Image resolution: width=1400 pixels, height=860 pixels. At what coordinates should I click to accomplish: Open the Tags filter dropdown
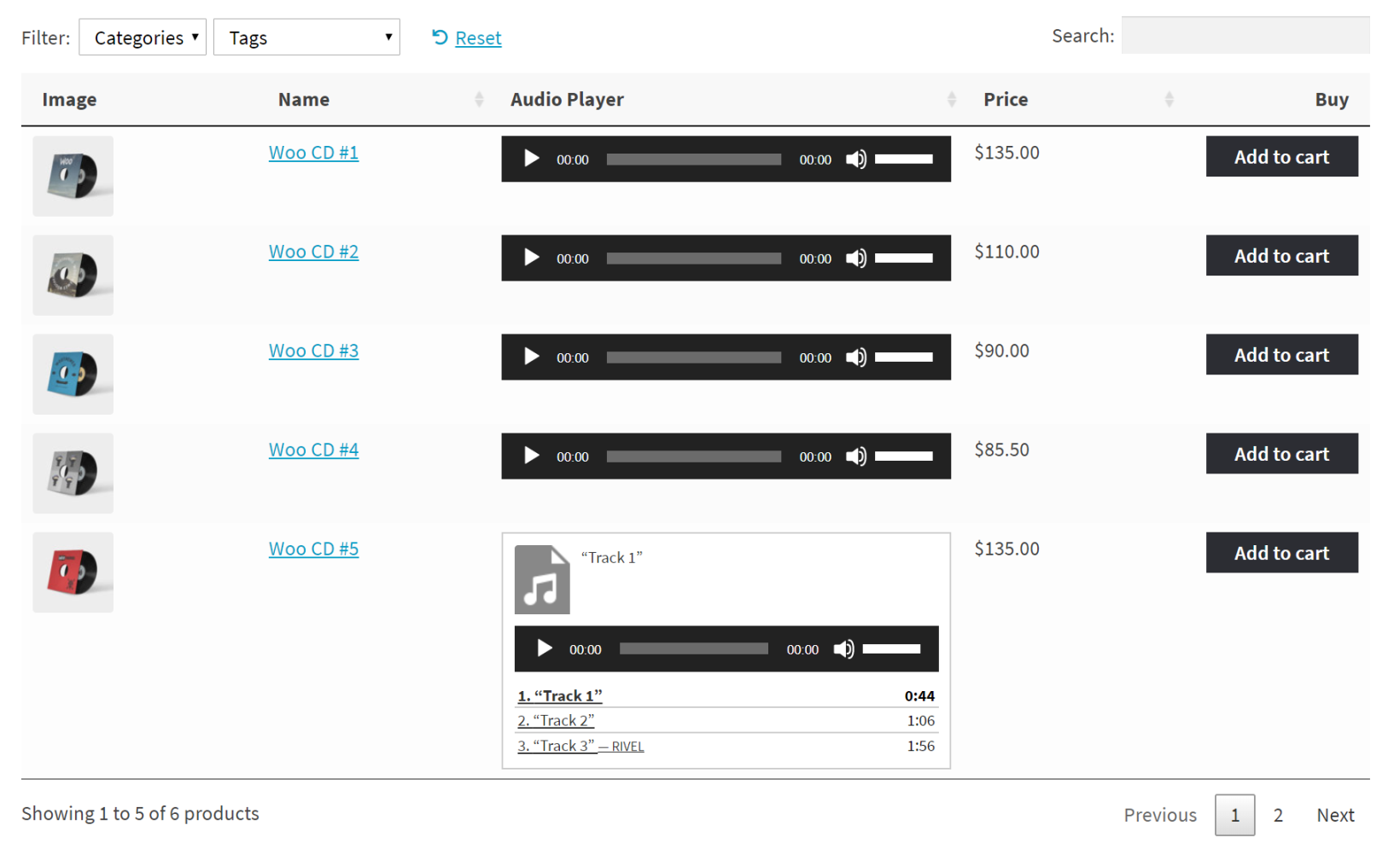click(x=306, y=37)
